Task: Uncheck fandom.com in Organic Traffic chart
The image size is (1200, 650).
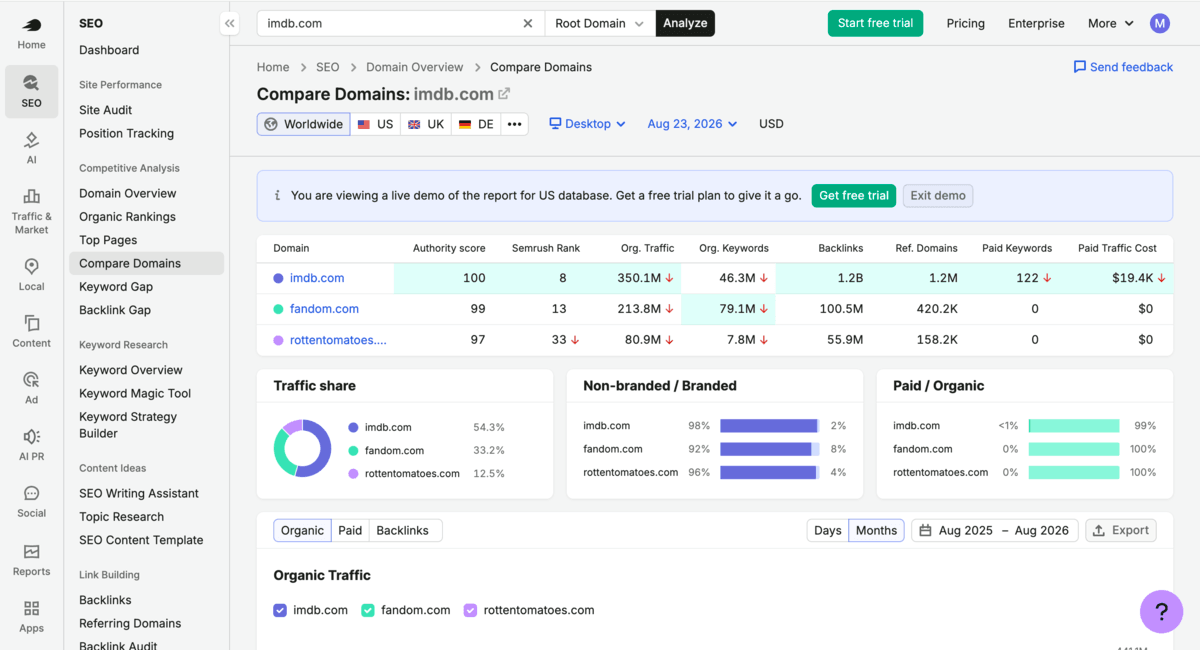Action: click(x=368, y=610)
